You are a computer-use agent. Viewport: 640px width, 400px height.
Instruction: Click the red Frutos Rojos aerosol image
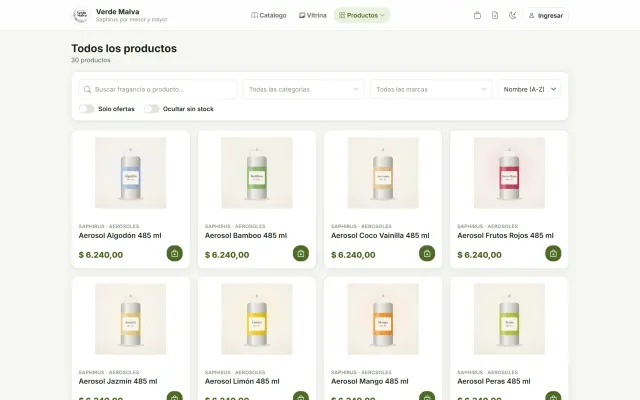click(x=509, y=173)
